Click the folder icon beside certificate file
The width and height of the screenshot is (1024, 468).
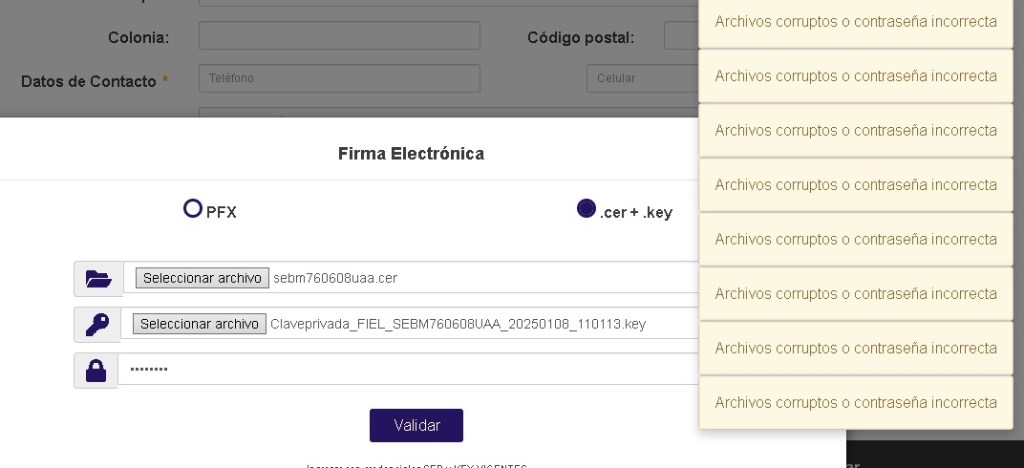click(x=98, y=279)
